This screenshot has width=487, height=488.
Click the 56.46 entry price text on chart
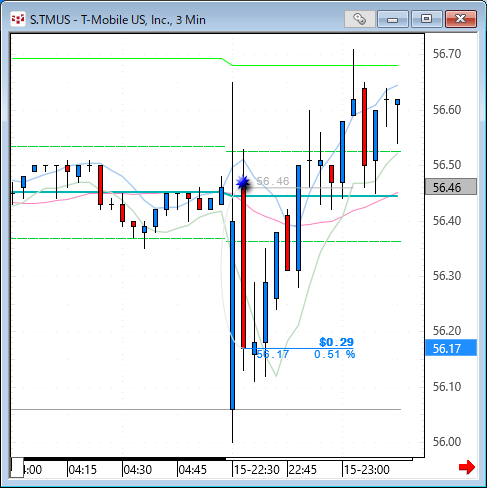tap(273, 181)
